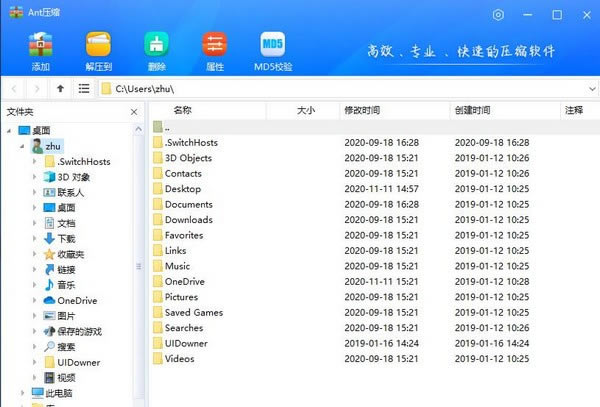The height and width of the screenshot is (407, 600).
Task: Toggle the list view mode icon
Action: 84,89
